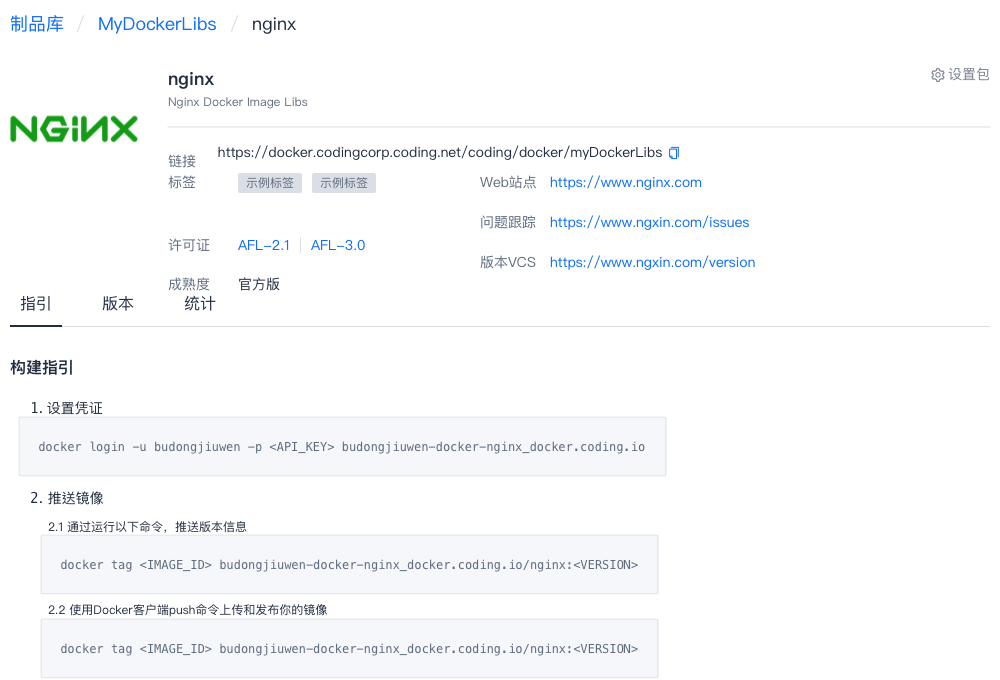
Task: Open https://www.nginx.com website link
Action: coord(626,182)
